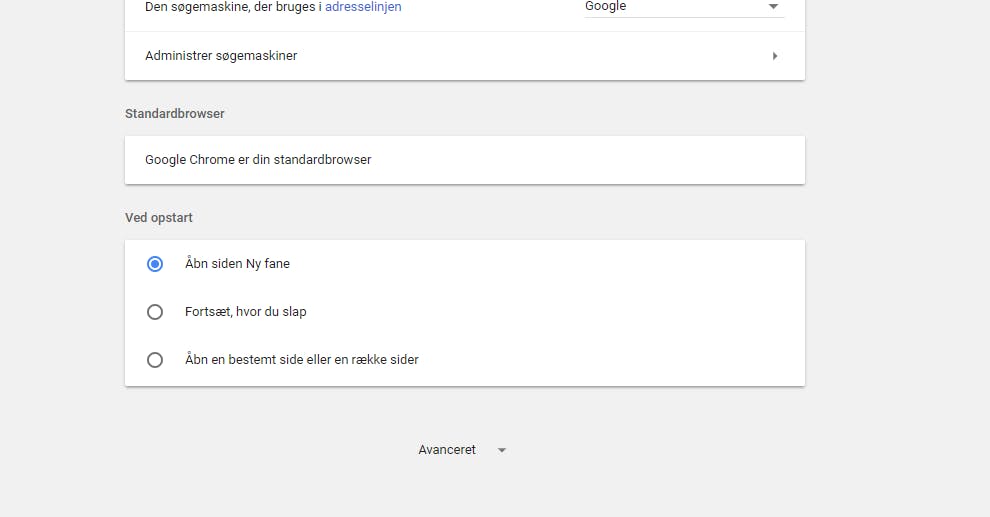This screenshot has width=990, height=517.
Task: Click the 'Standardbrowser' section heading
Action: [x=175, y=114]
